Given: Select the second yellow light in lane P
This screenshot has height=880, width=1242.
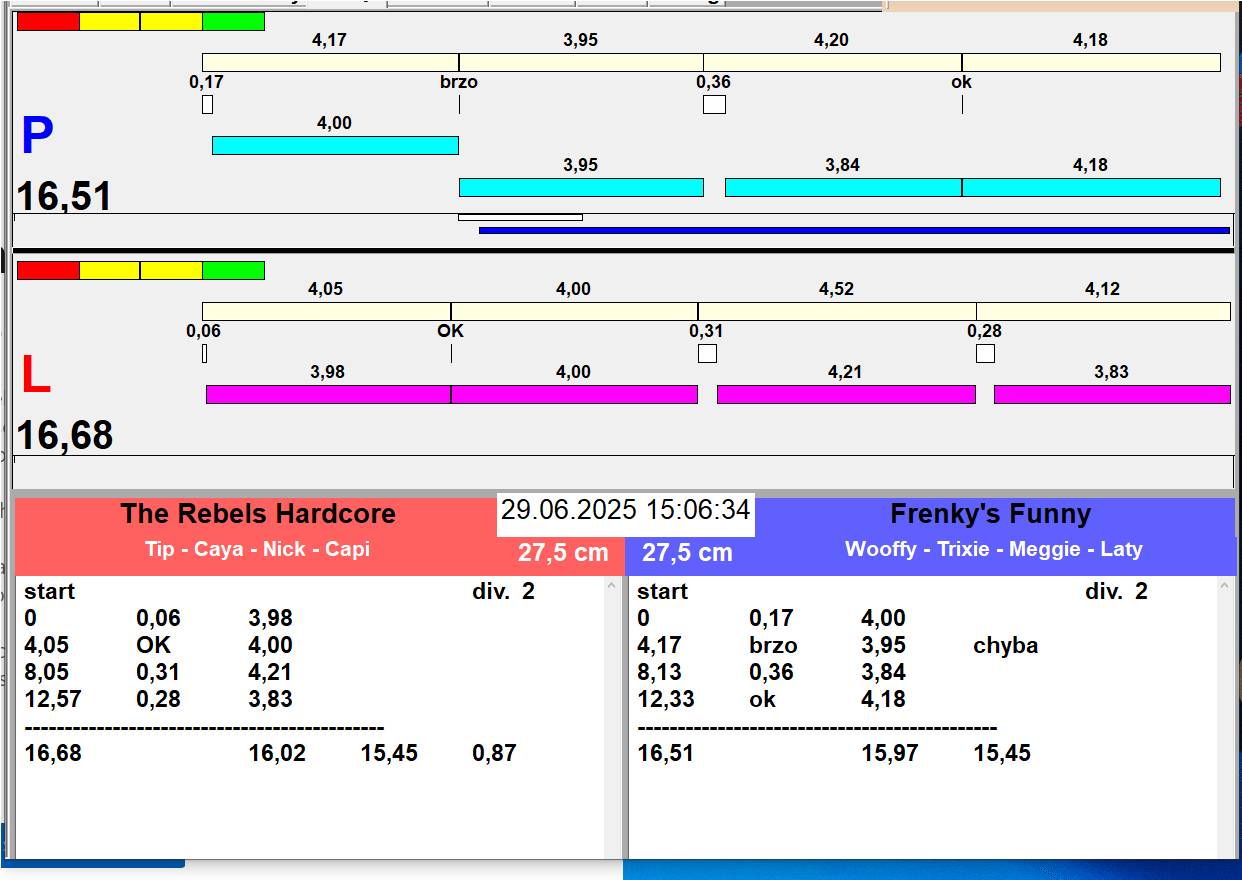Looking at the screenshot, I should click(x=171, y=22).
